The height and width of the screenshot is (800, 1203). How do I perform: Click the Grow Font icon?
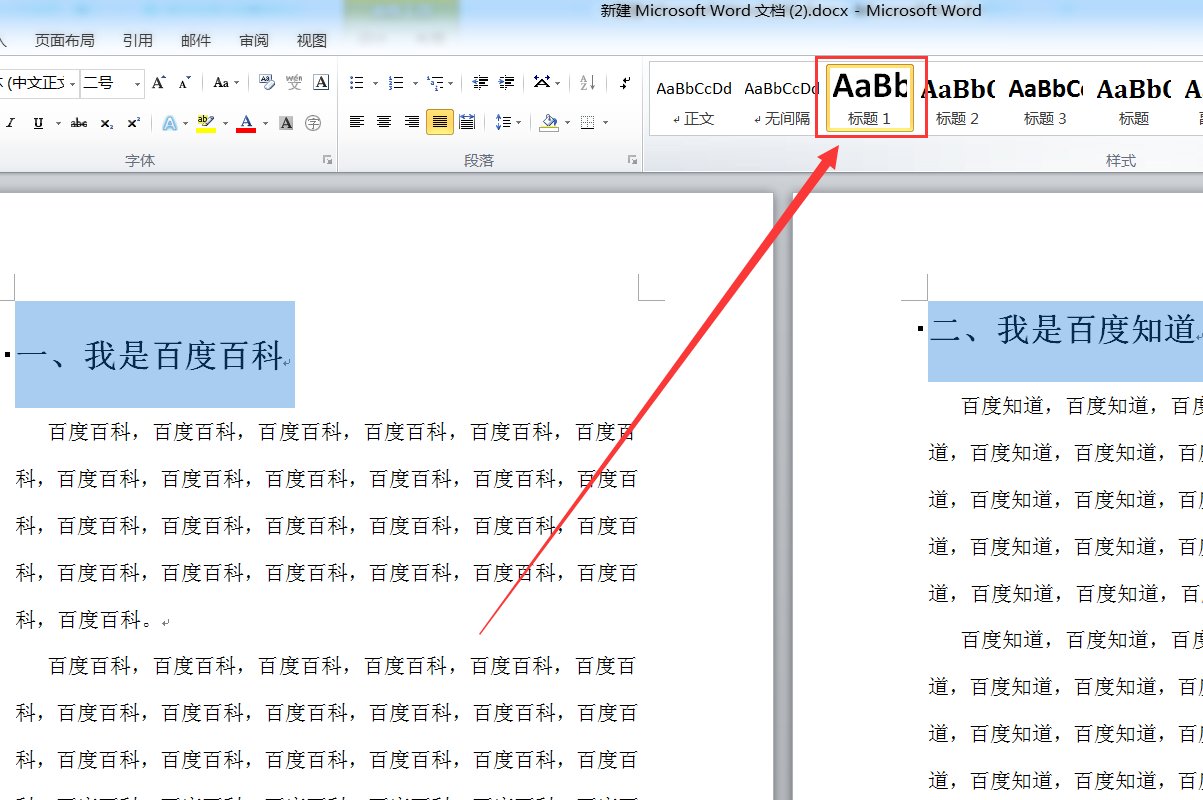click(x=158, y=83)
